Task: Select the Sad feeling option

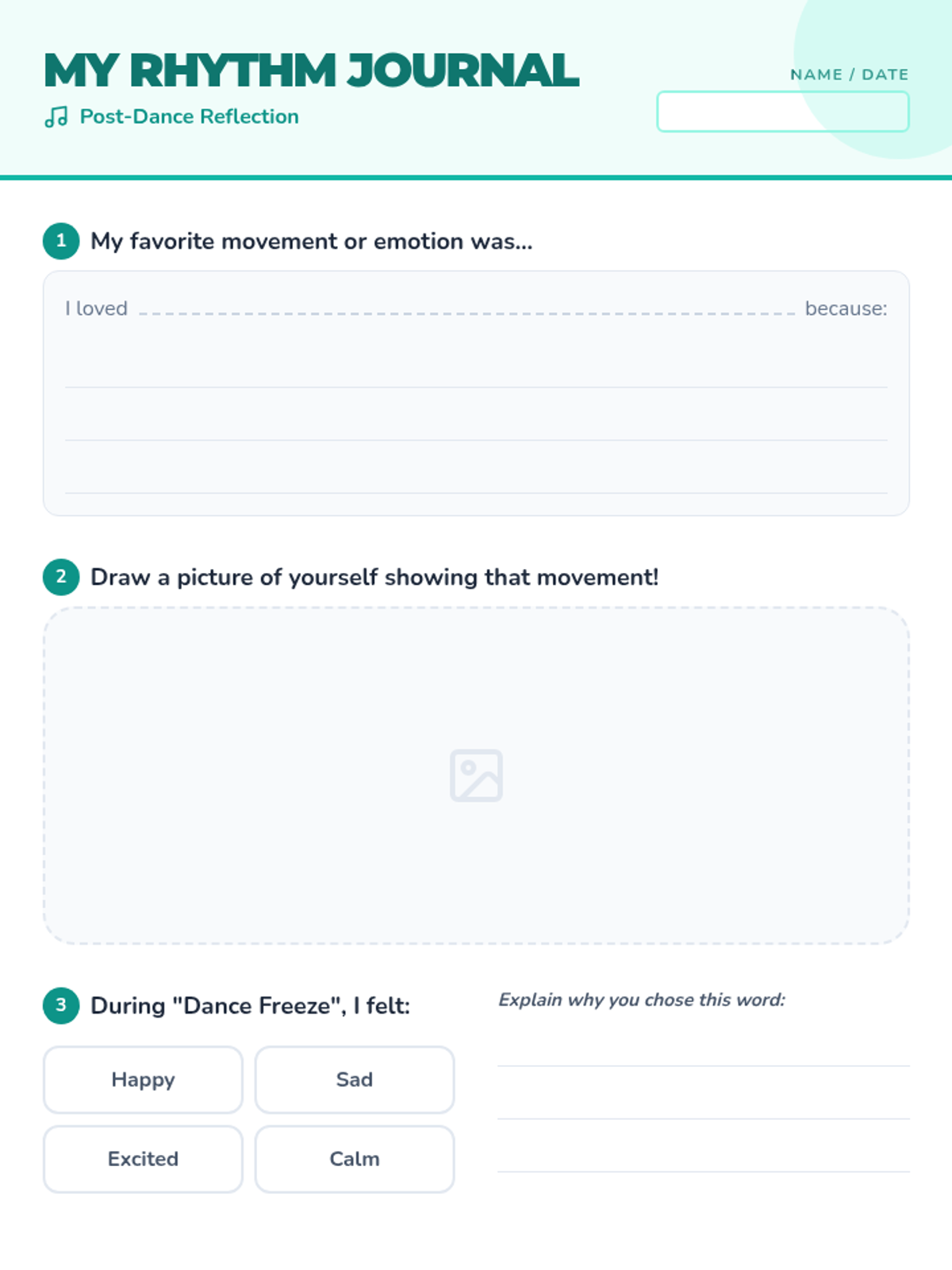Action: coord(355,1079)
